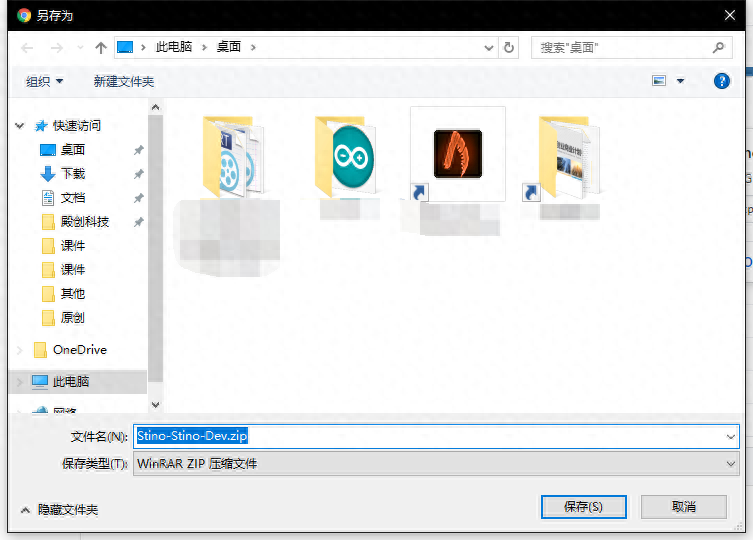753x540 pixels.
Task: Click the computer icon in address bar
Action: coord(125,47)
